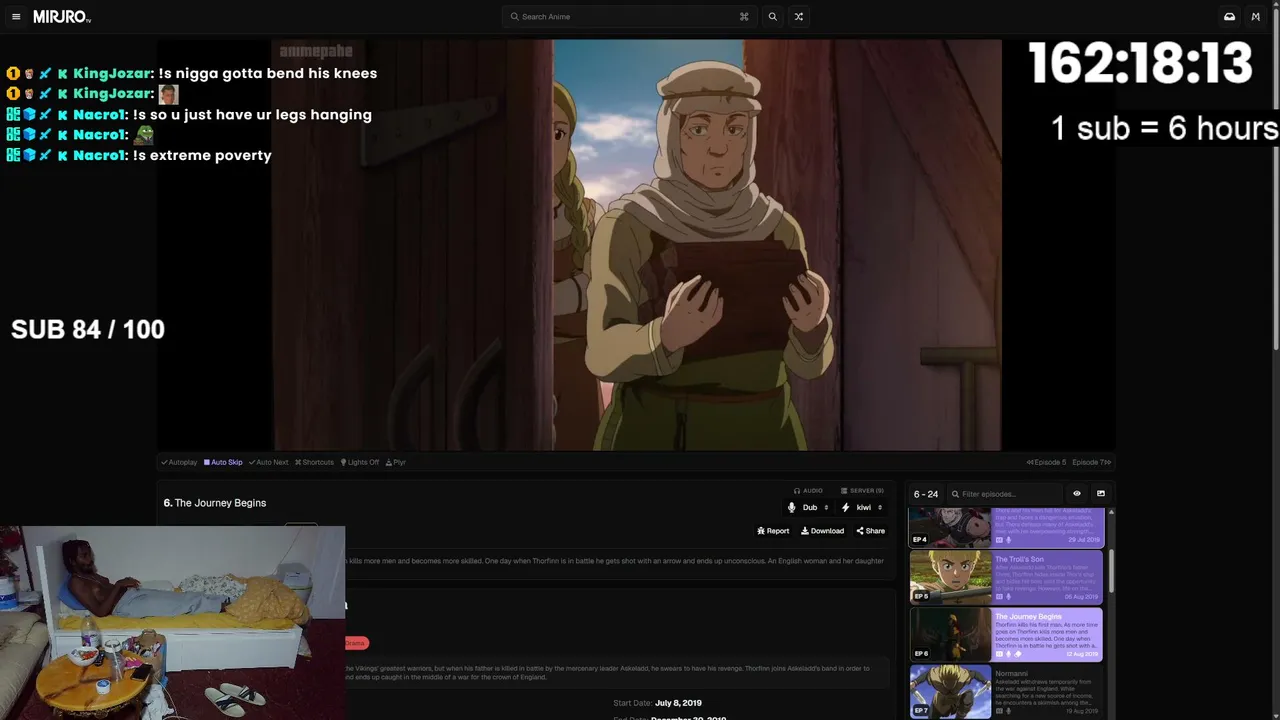Toggle the Autoplay option
The height and width of the screenshot is (720, 1280).
click(179, 462)
